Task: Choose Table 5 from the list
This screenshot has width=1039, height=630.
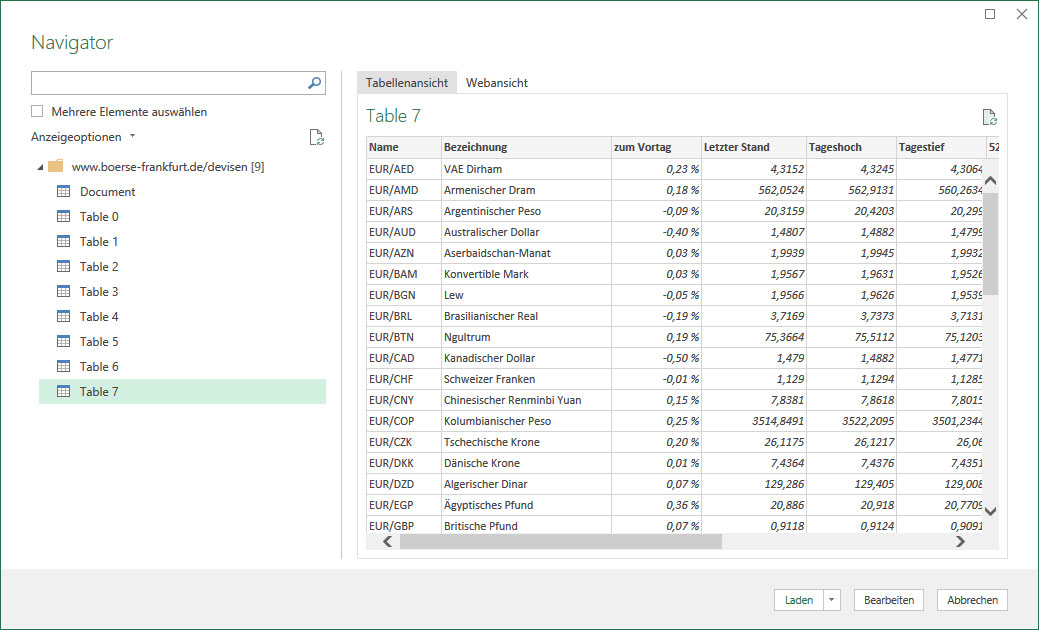Action: coord(99,342)
